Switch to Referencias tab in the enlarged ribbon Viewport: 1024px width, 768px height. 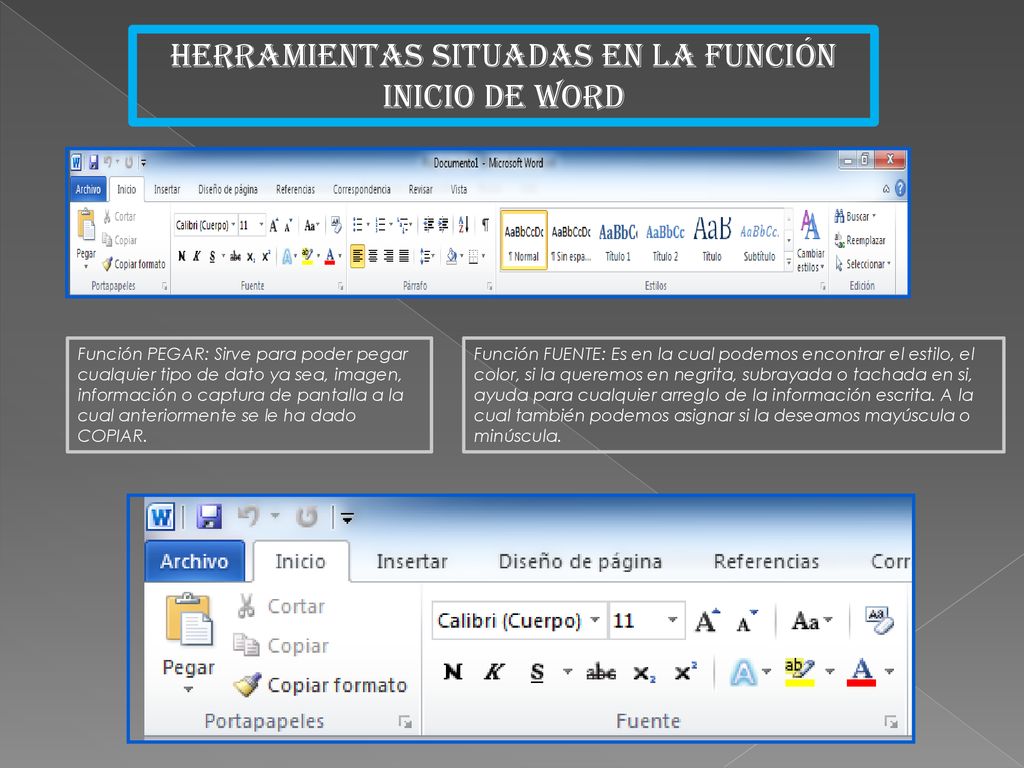767,562
